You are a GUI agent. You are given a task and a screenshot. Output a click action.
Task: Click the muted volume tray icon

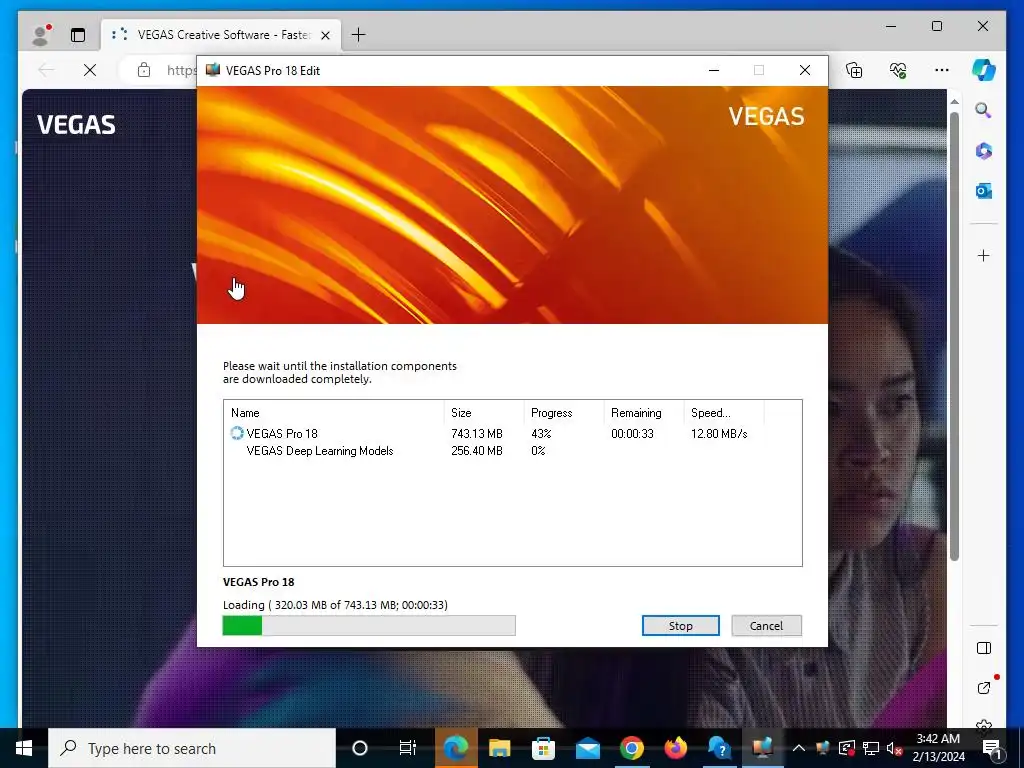coord(894,748)
